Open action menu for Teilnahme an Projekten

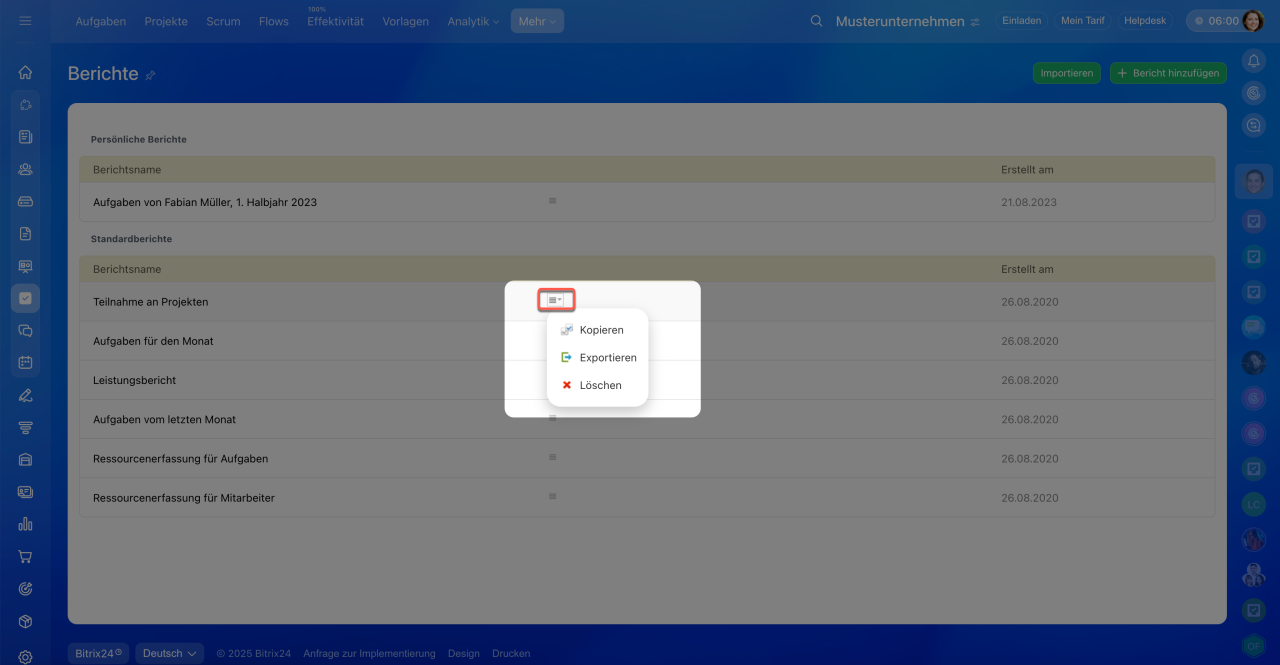tap(556, 300)
